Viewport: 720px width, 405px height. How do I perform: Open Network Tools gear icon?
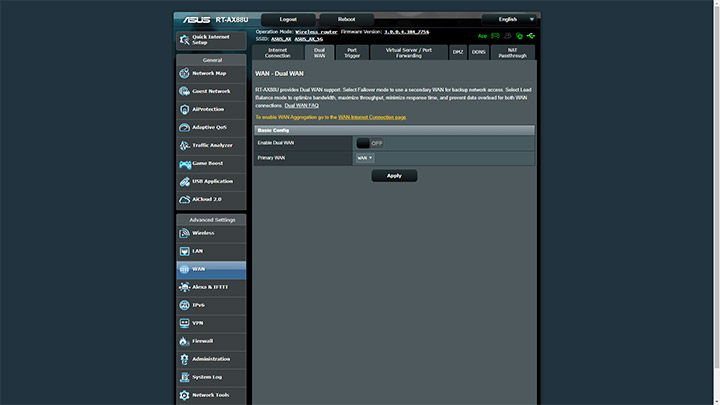click(185, 395)
